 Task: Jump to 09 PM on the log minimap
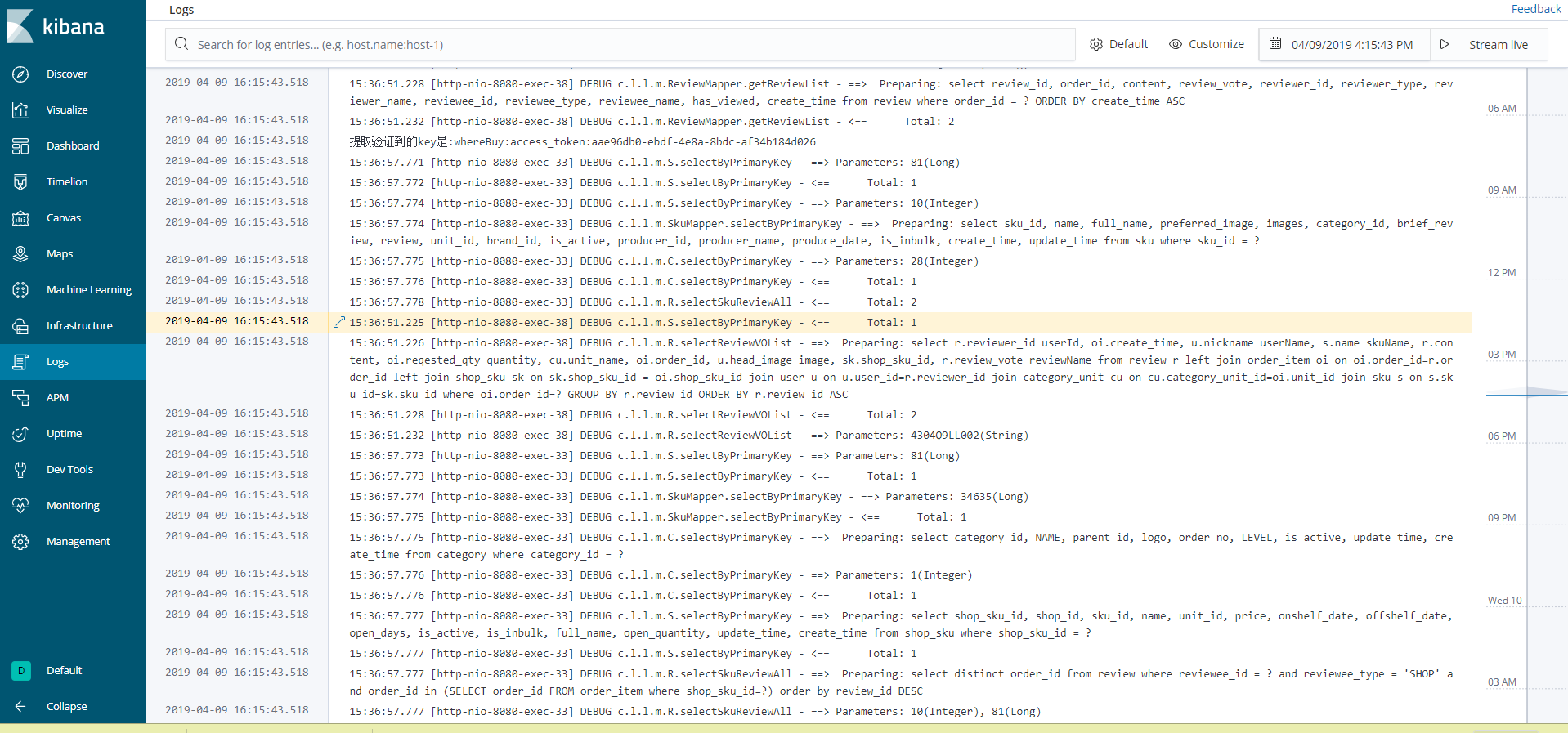pos(1502,518)
